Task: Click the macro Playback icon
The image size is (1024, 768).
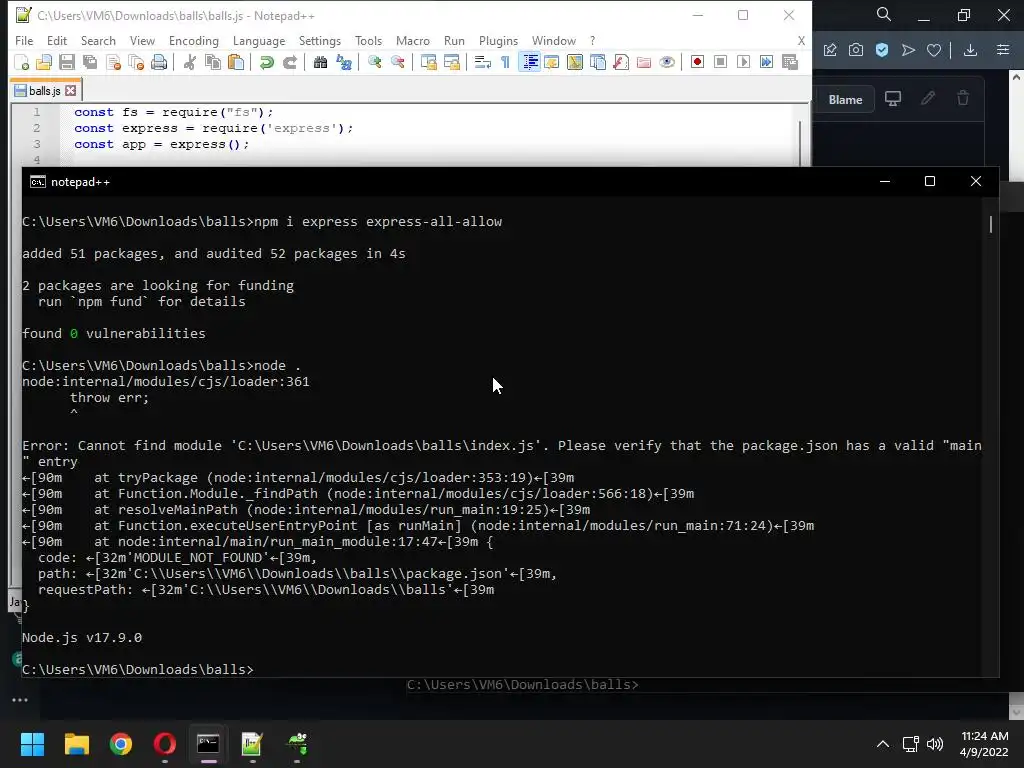Action: pyautogui.click(x=743, y=62)
